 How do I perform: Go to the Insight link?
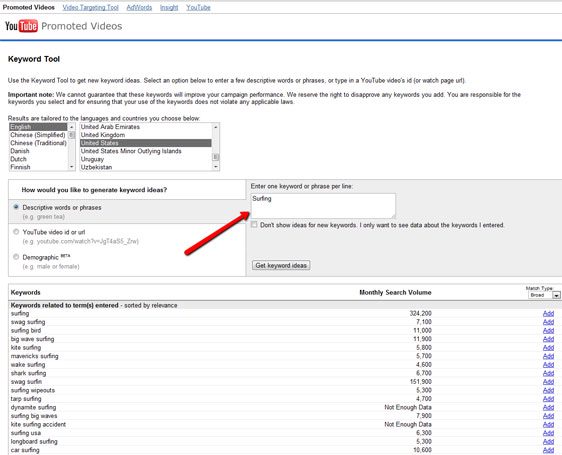tap(169, 8)
